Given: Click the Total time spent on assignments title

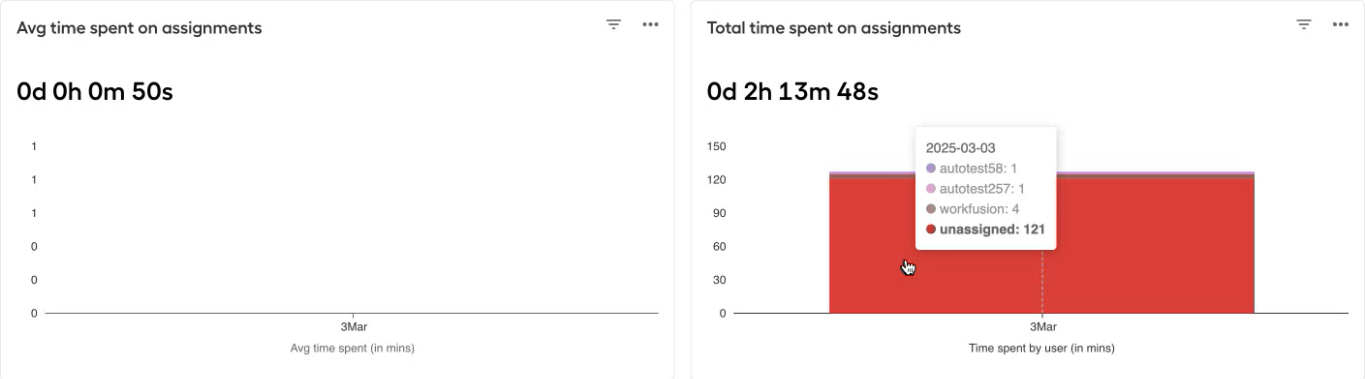Looking at the screenshot, I should [x=834, y=28].
